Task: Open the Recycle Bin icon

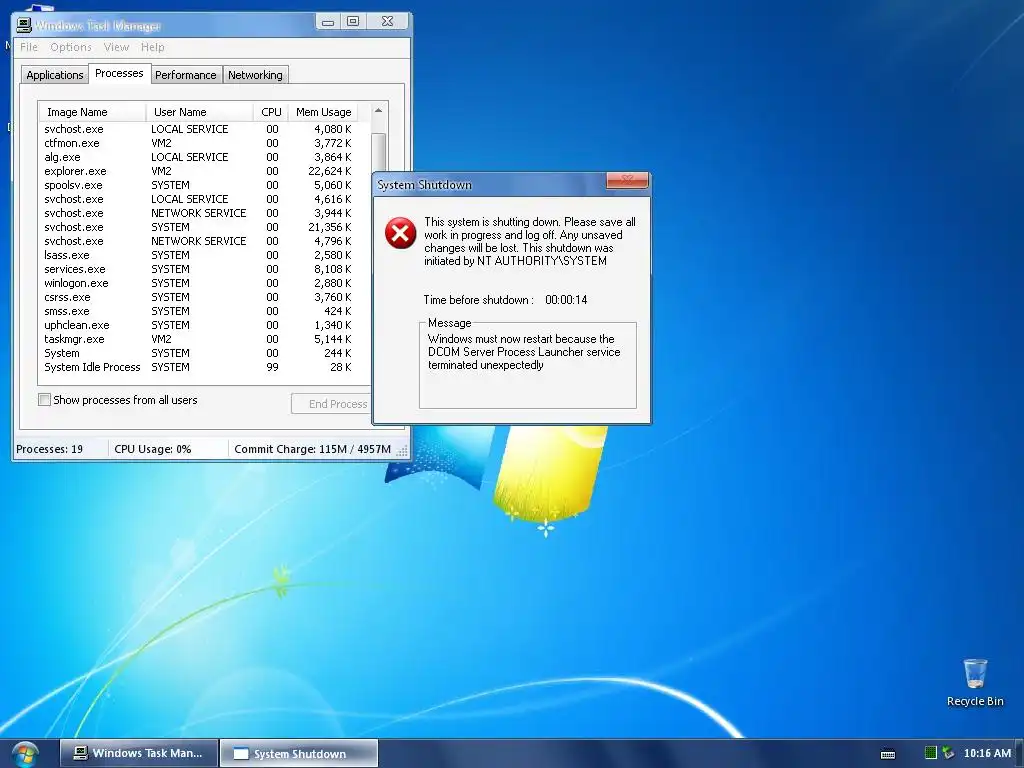Action: click(x=974, y=682)
